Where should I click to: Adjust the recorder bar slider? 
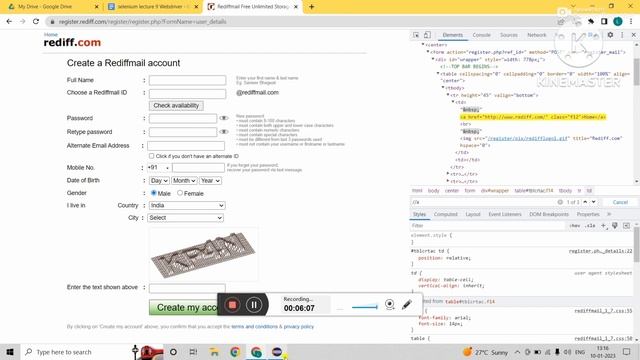(364, 307)
